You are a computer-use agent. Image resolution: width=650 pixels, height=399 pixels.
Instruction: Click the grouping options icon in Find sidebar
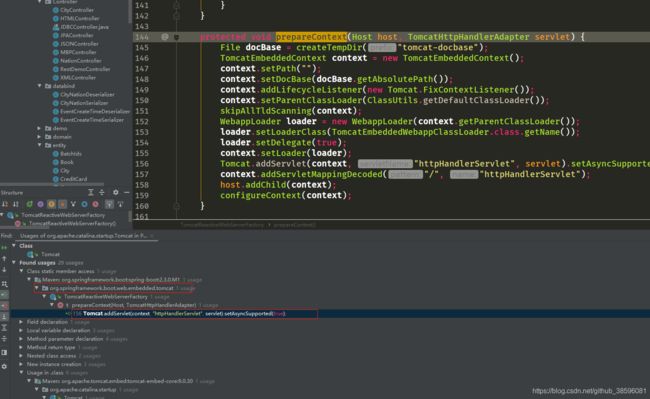(x=4, y=284)
